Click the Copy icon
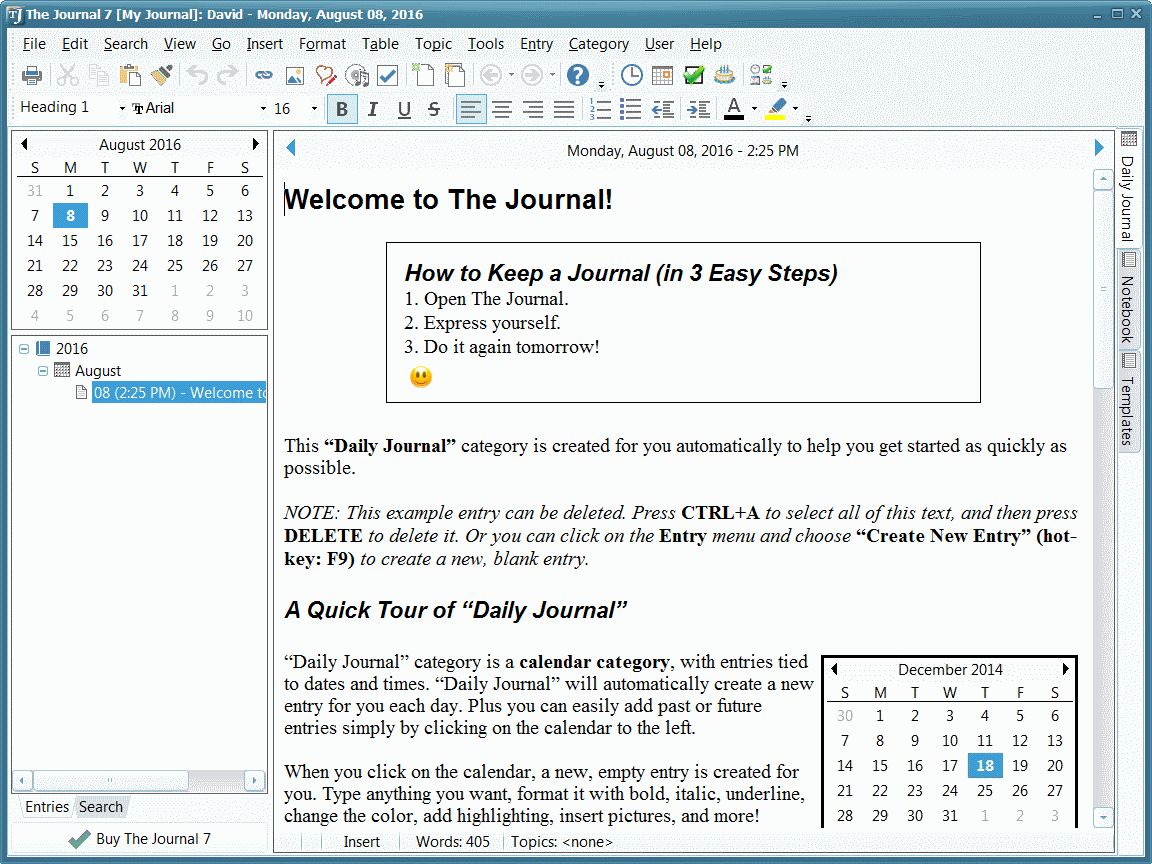 (x=98, y=75)
